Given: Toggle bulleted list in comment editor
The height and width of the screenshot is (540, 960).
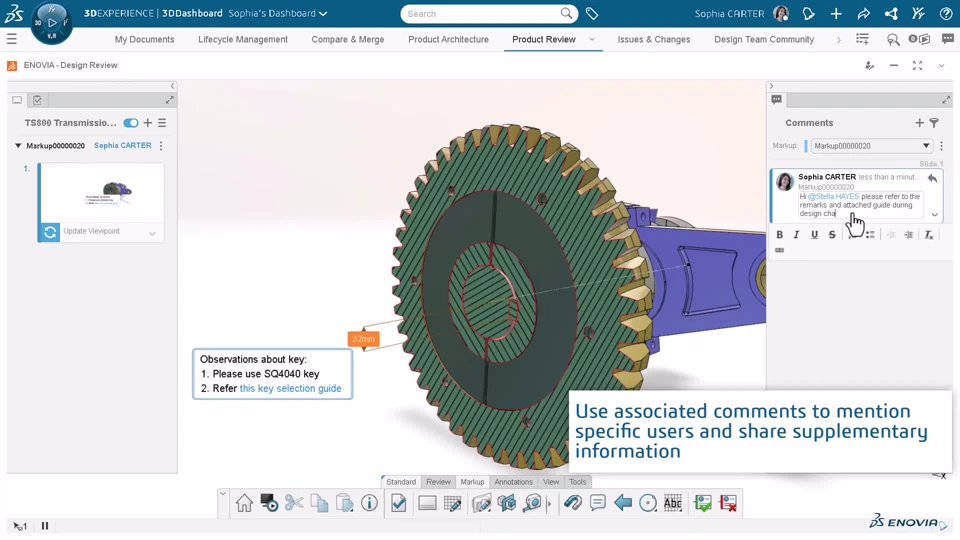Looking at the screenshot, I should [870, 234].
